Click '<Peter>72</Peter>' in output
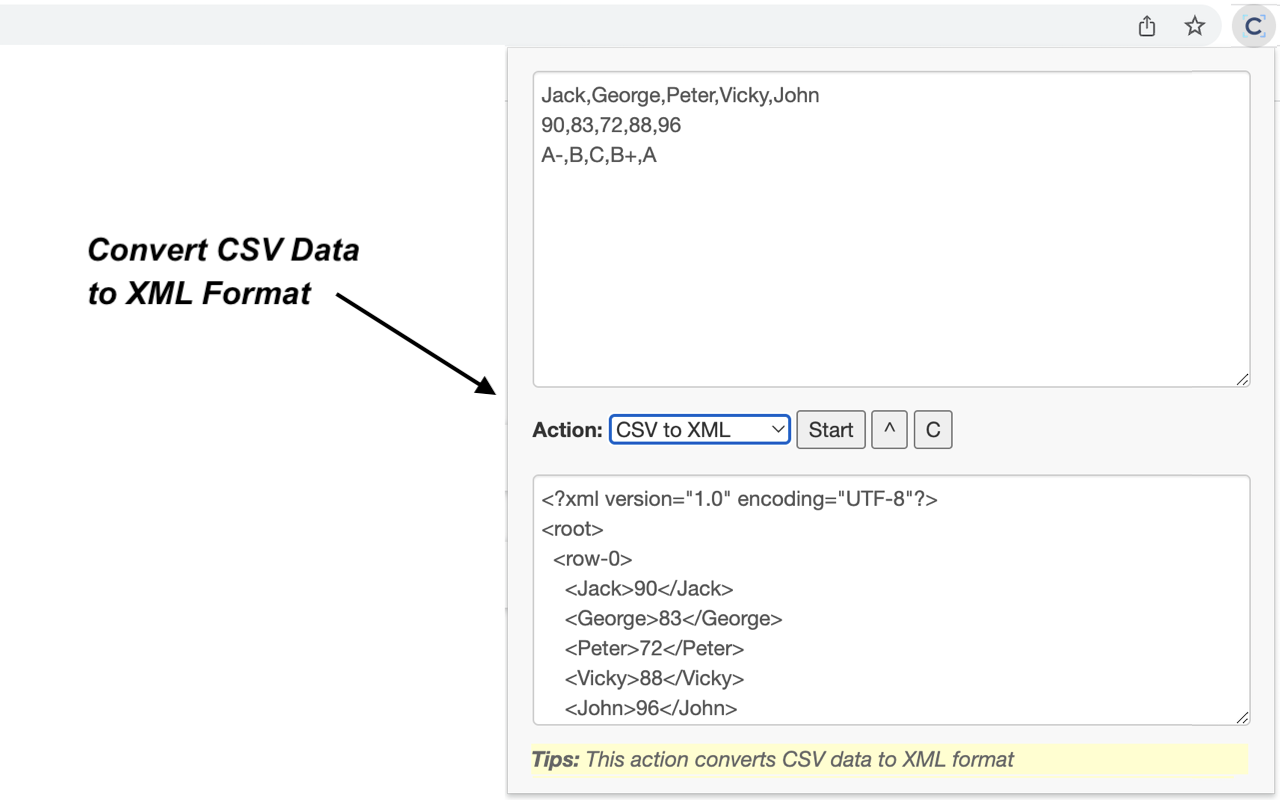 (x=654, y=649)
